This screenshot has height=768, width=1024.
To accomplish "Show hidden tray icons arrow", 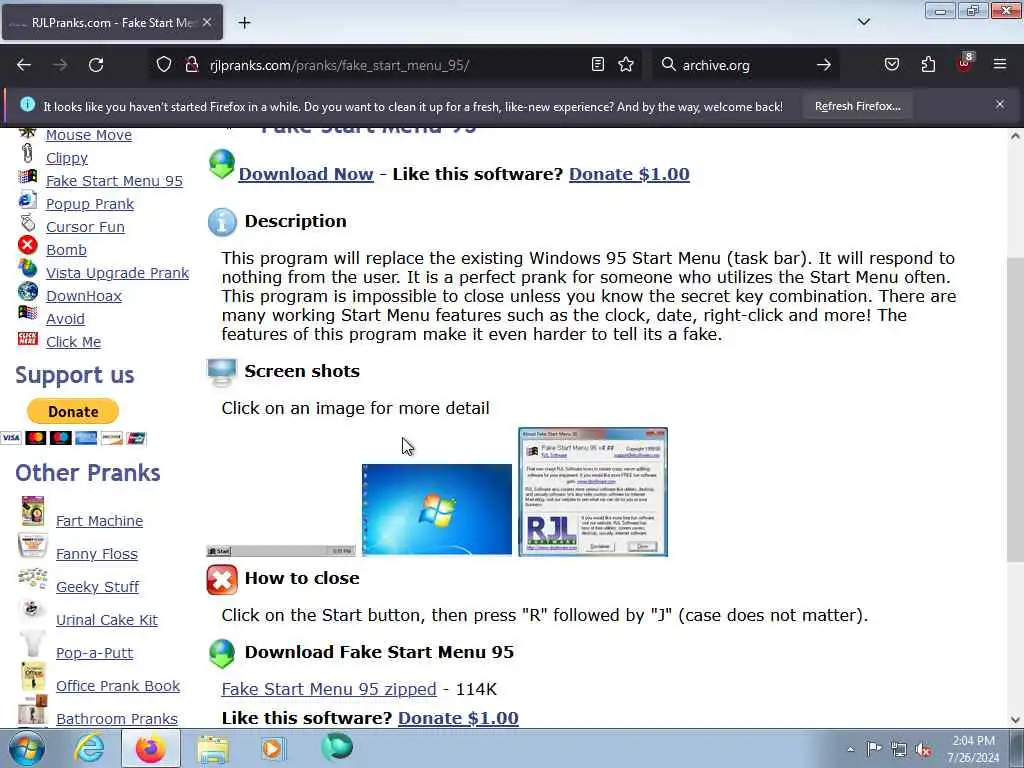I will point(850,750).
